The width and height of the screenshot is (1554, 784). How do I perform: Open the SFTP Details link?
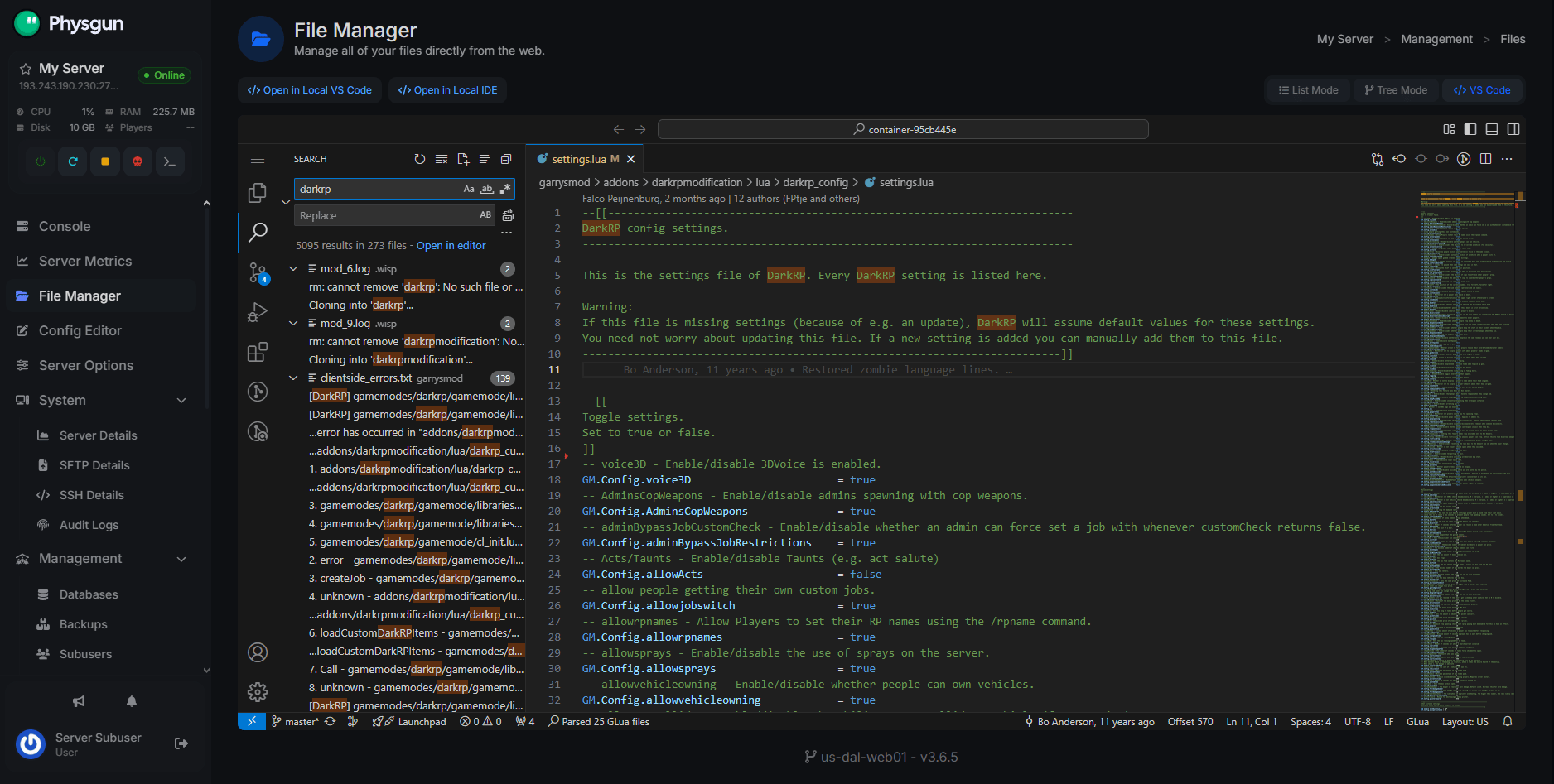(x=94, y=465)
